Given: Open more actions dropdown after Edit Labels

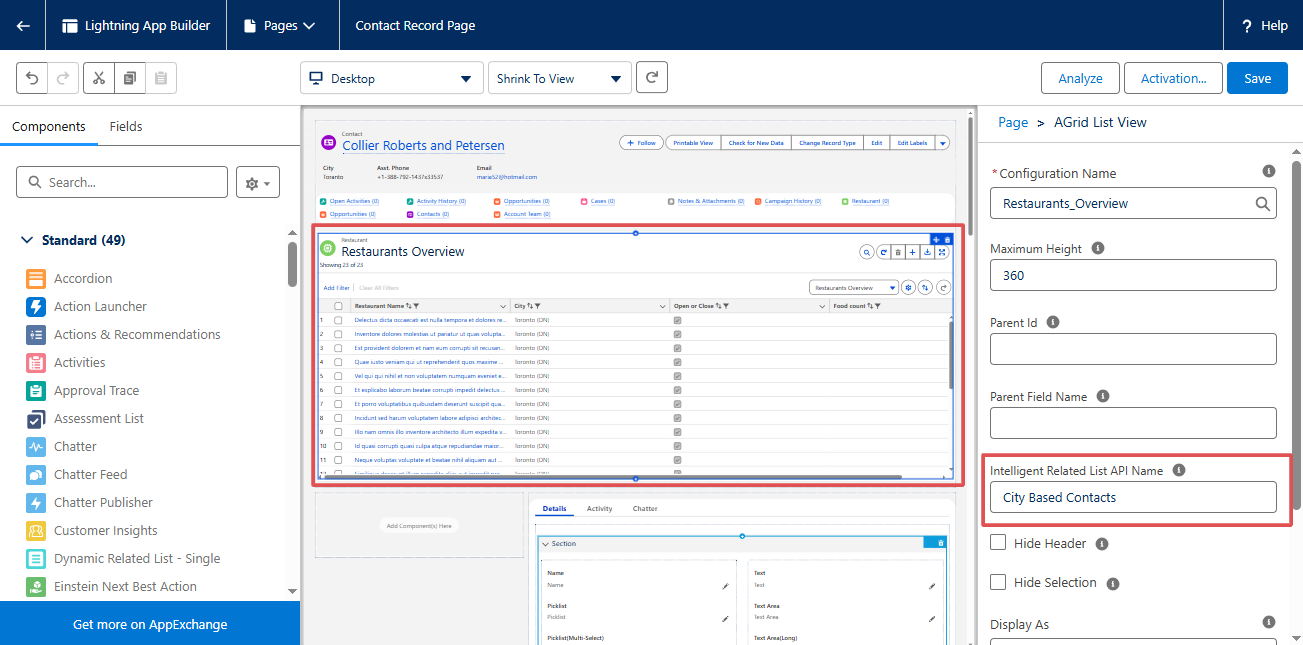Looking at the screenshot, I should click(x=943, y=143).
